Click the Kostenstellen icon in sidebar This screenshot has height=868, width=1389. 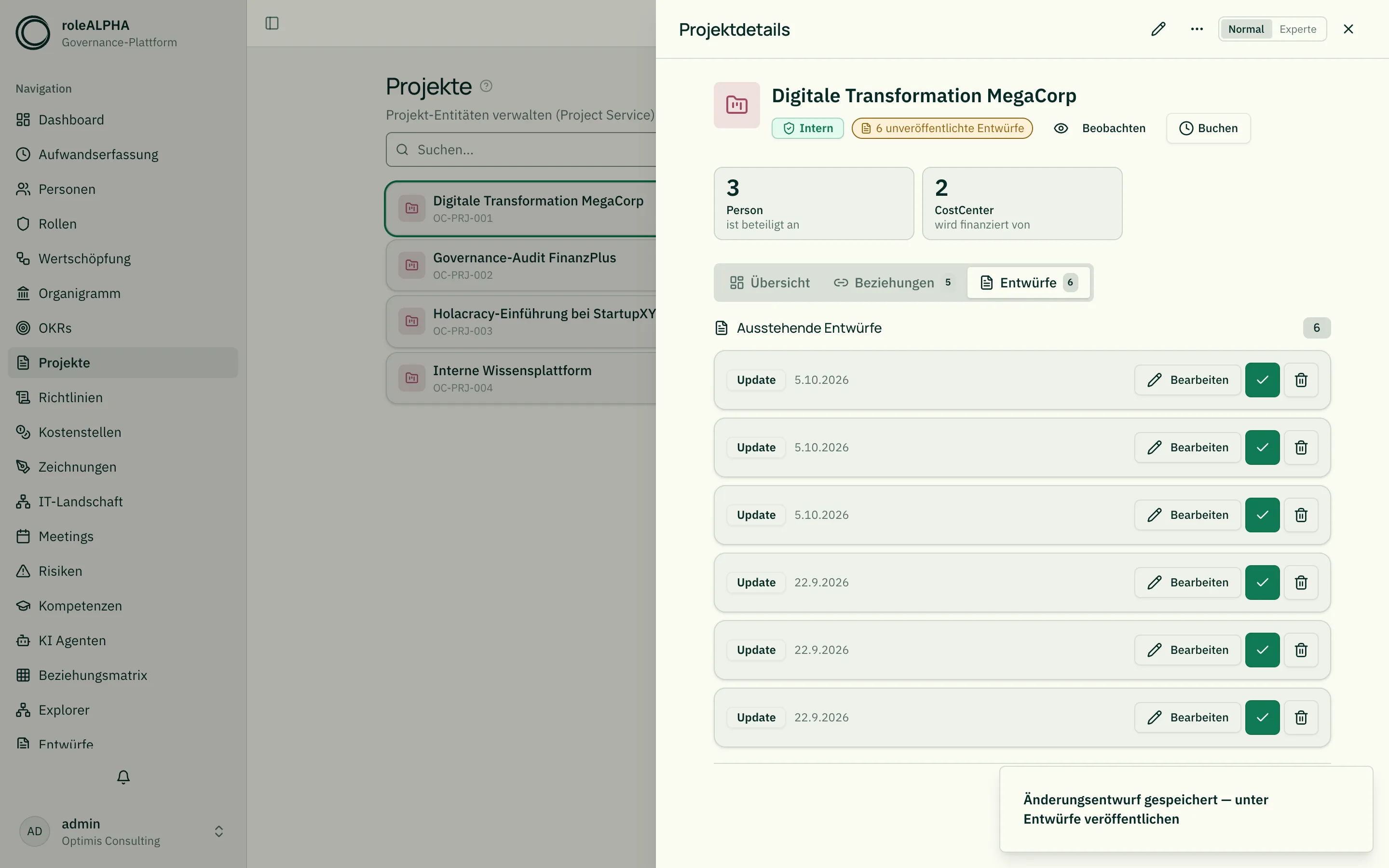coord(23,432)
